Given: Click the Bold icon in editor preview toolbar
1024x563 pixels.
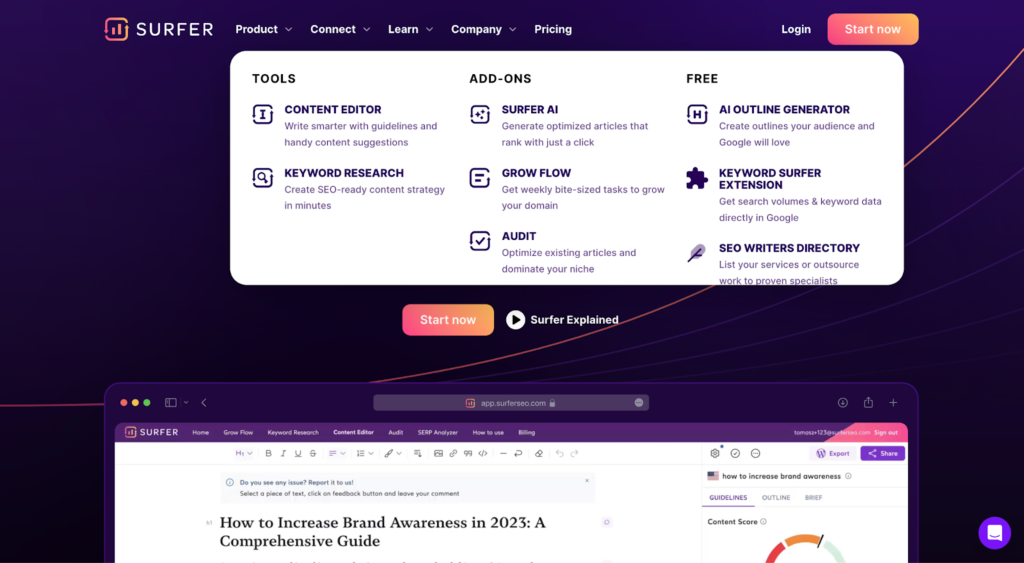Looking at the screenshot, I should [x=268, y=453].
